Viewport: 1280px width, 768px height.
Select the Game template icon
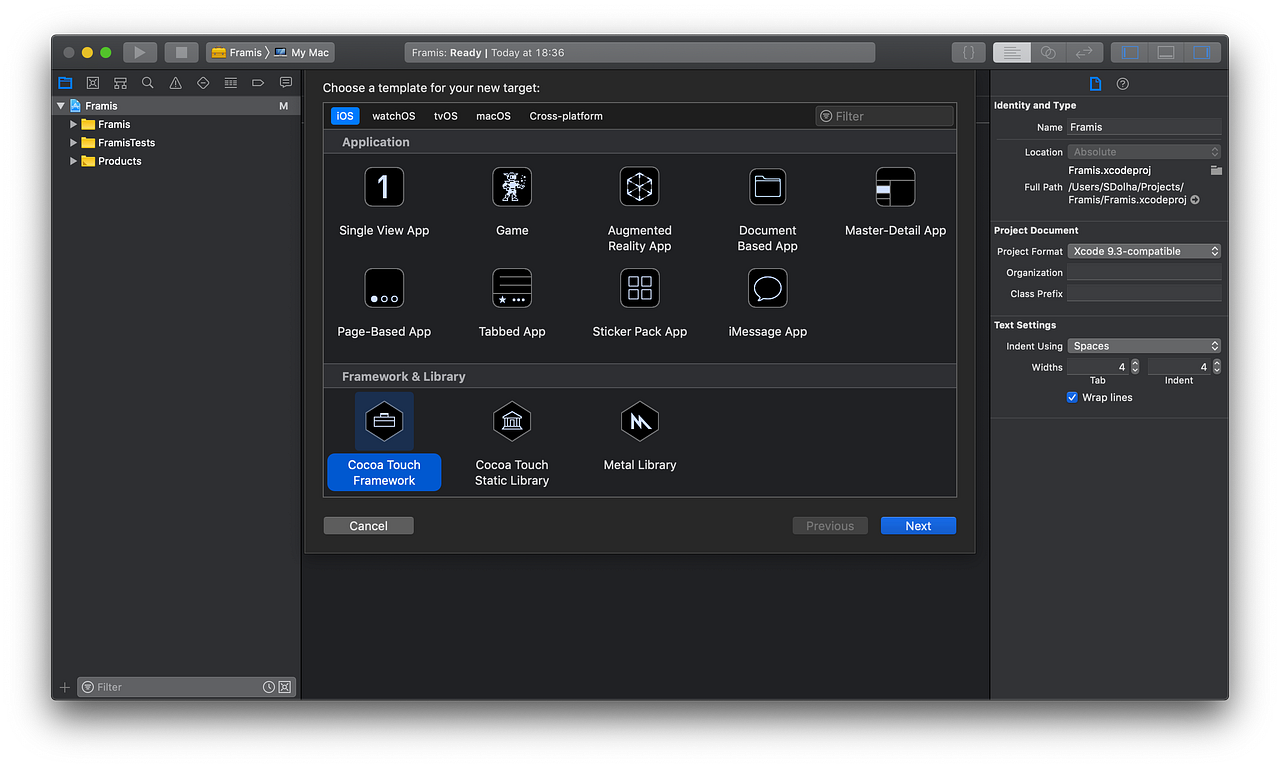(512, 187)
